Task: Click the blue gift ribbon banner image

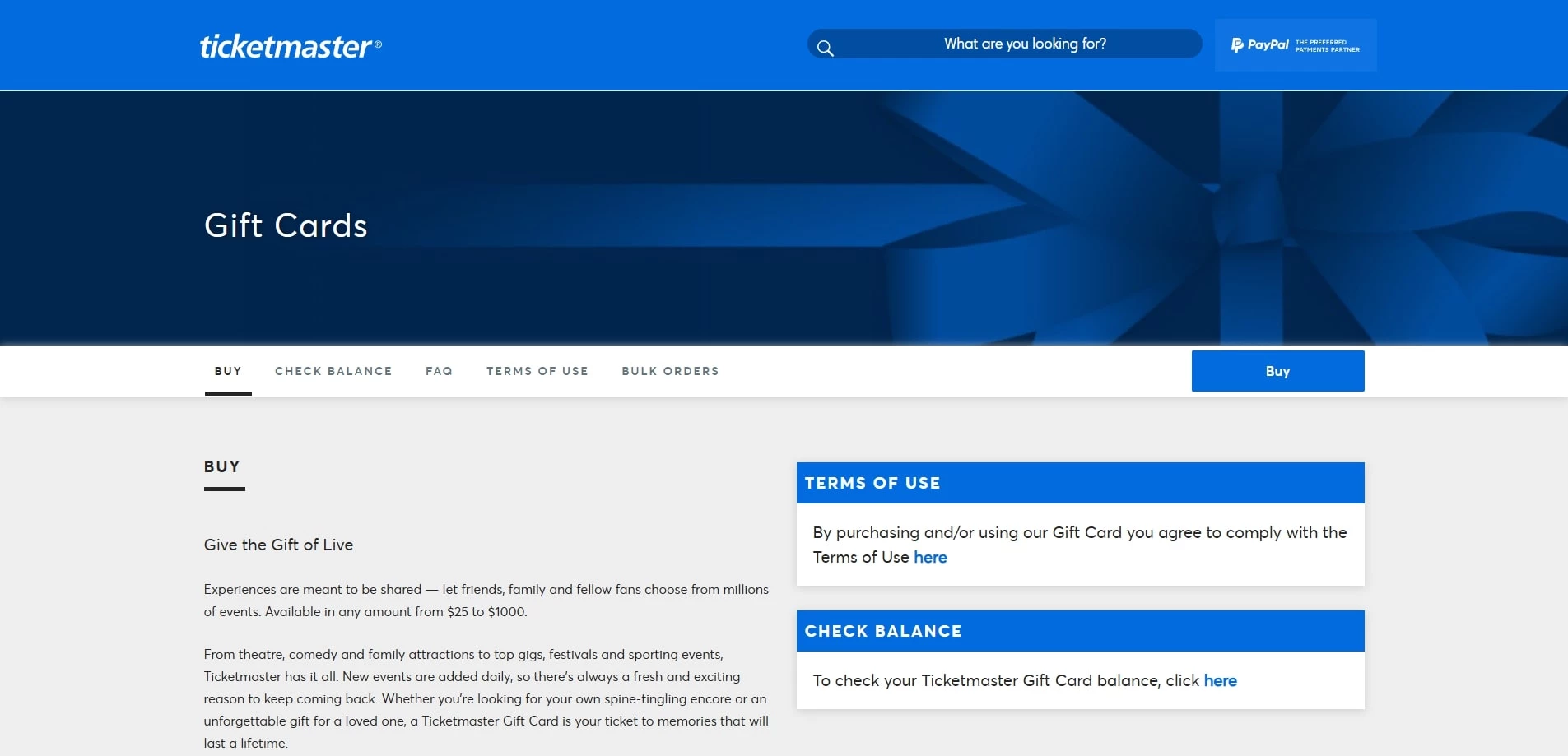Action: point(1152,218)
